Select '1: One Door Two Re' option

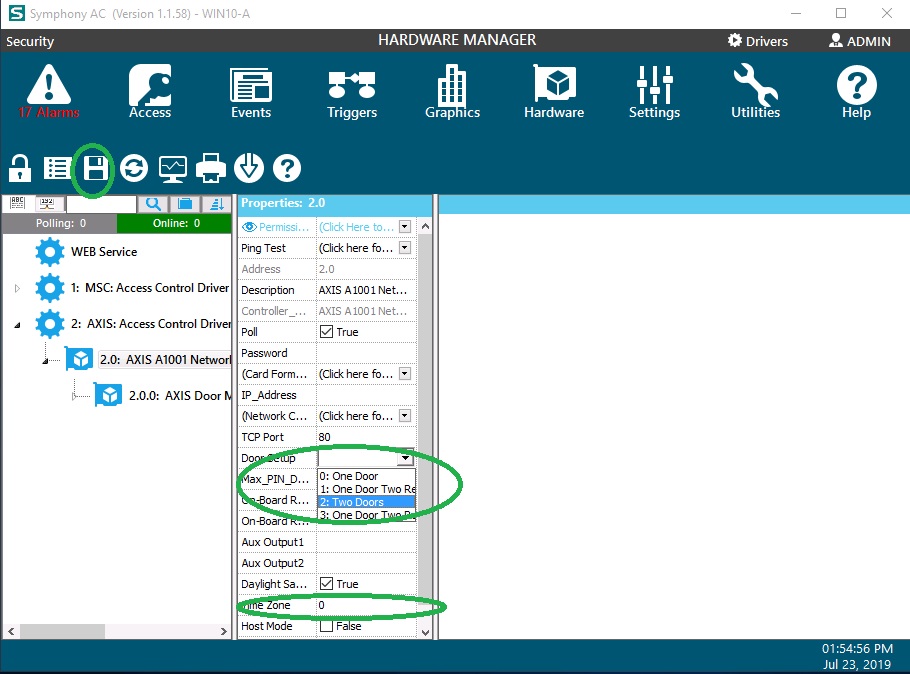click(367, 489)
